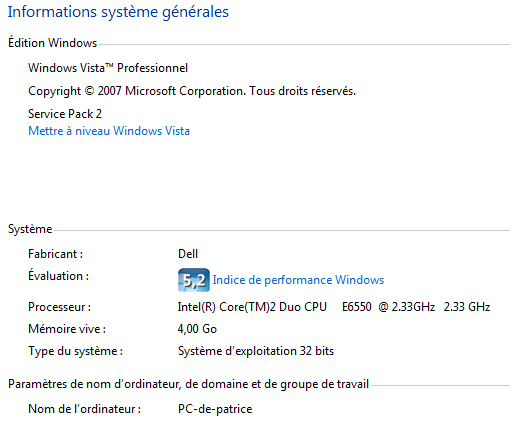Click the 5,2 performance score badge
The height and width of the screenshot is (425, 510).
pos(194,280)
